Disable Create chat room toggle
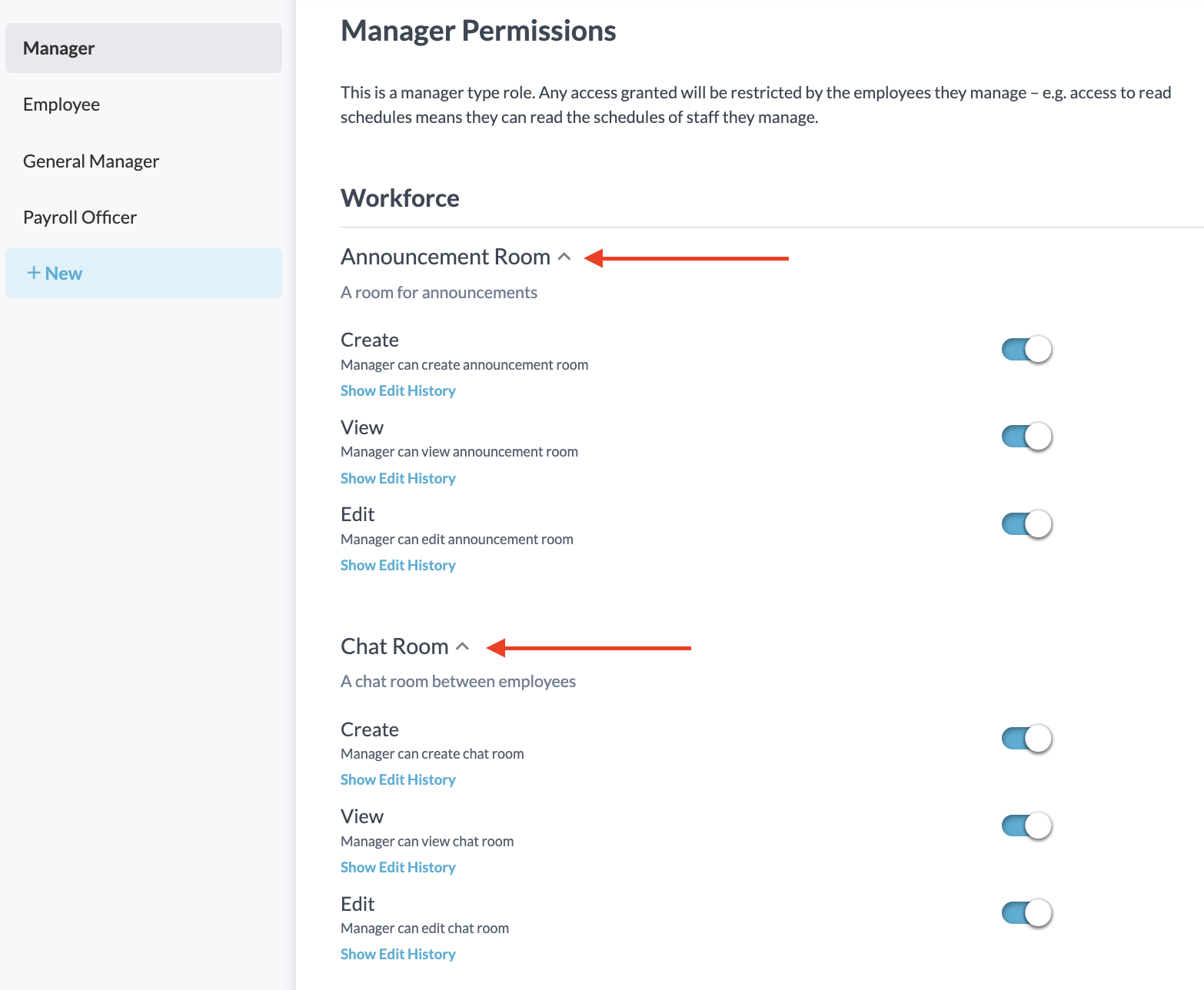The image size is (1204, 990). [1026, 739]
